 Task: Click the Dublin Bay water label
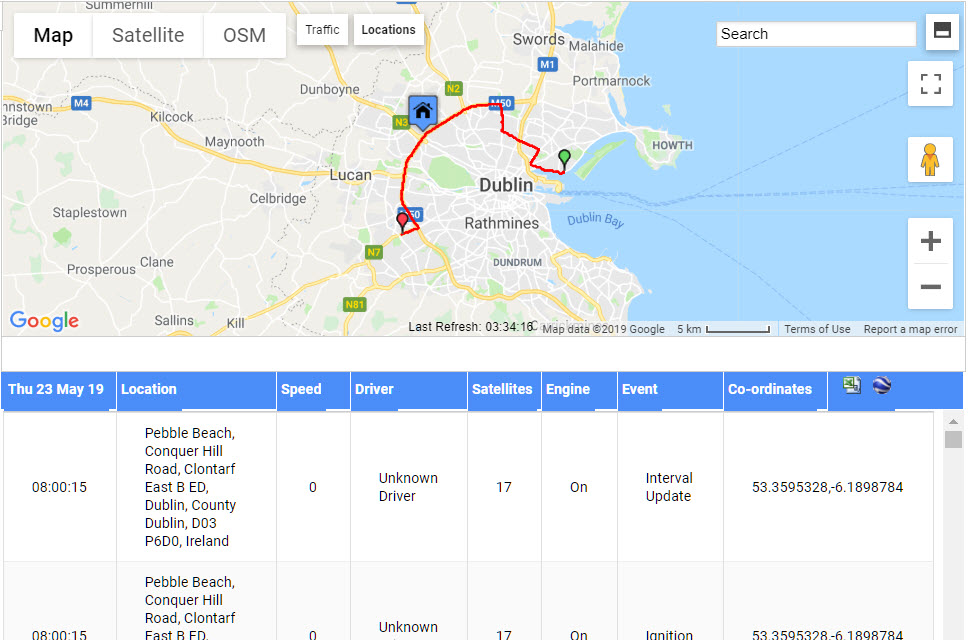[x=596, y=220]
